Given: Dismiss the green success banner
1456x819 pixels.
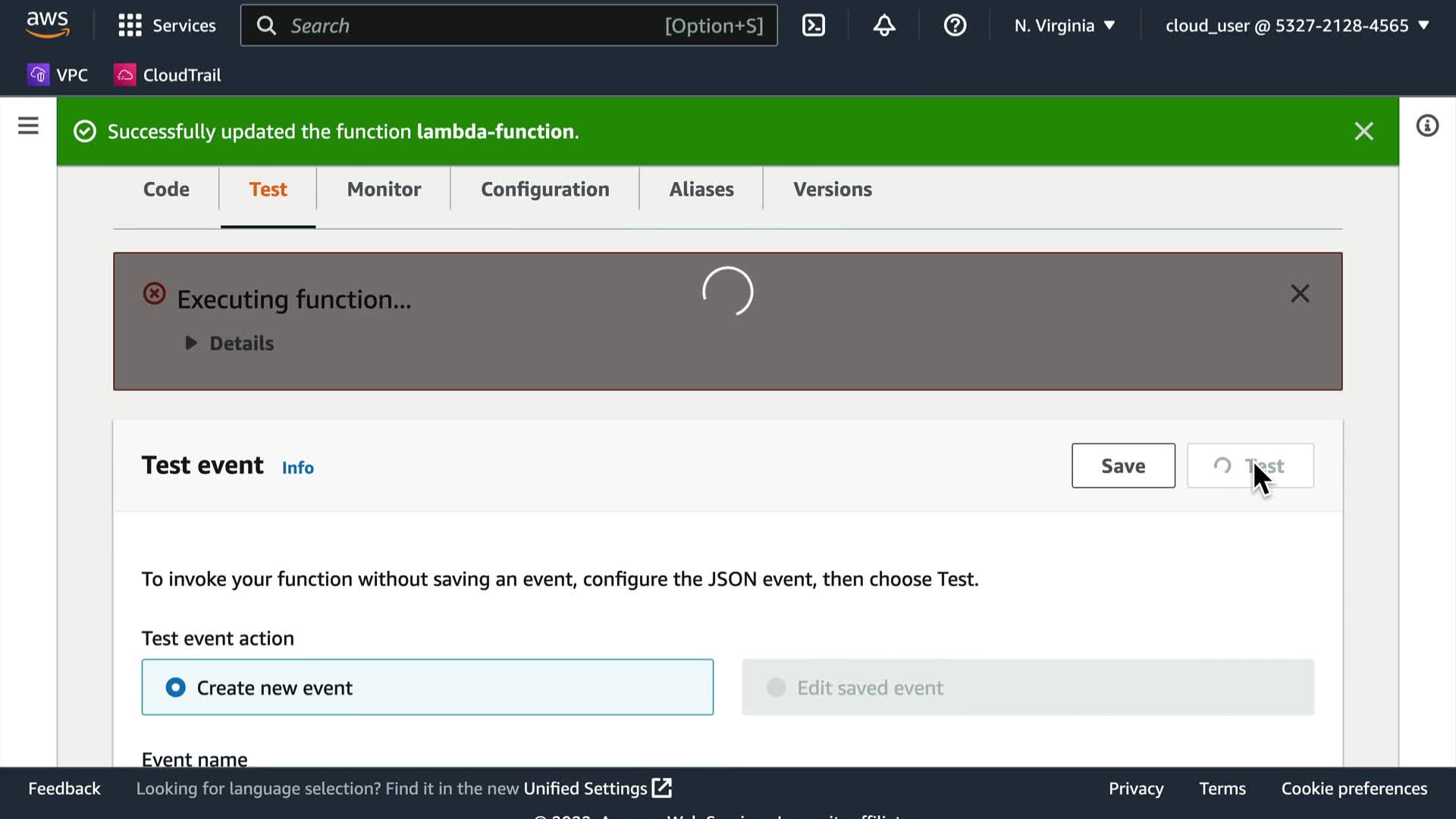Looking at the screenshot, I should click(x=1363, y=131).
